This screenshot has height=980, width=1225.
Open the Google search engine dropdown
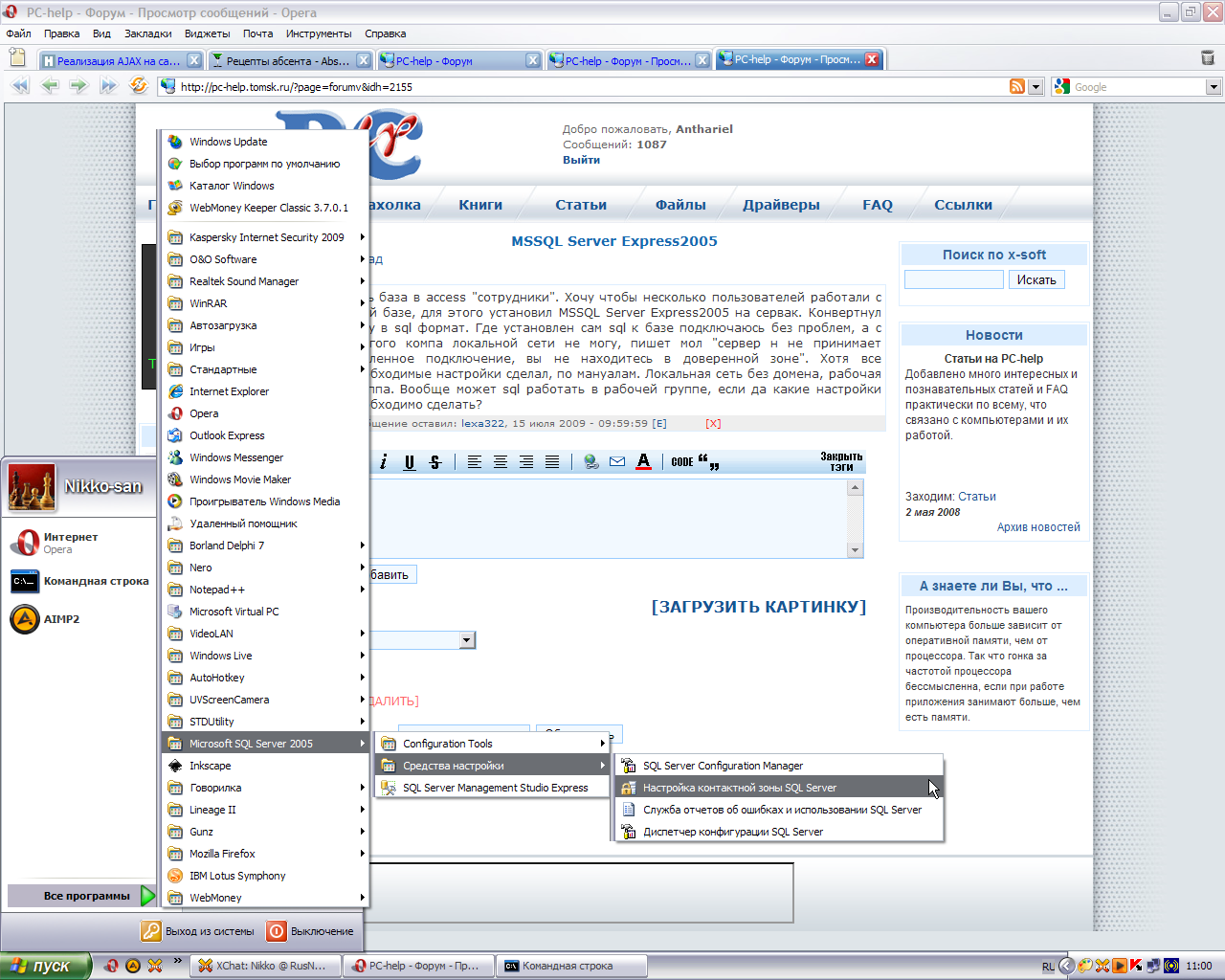1214,87
